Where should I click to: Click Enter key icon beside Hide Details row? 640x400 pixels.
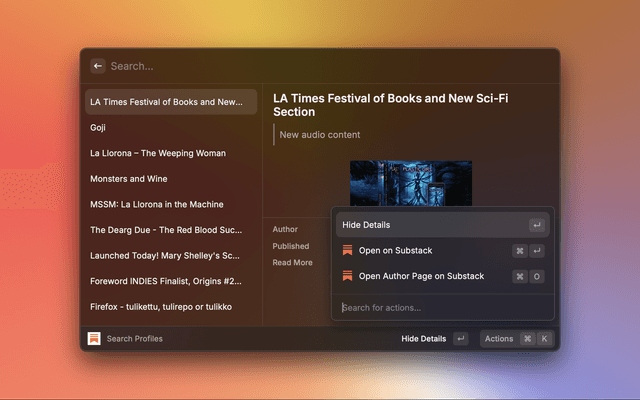pyautogui.click(x=537, y=225)
